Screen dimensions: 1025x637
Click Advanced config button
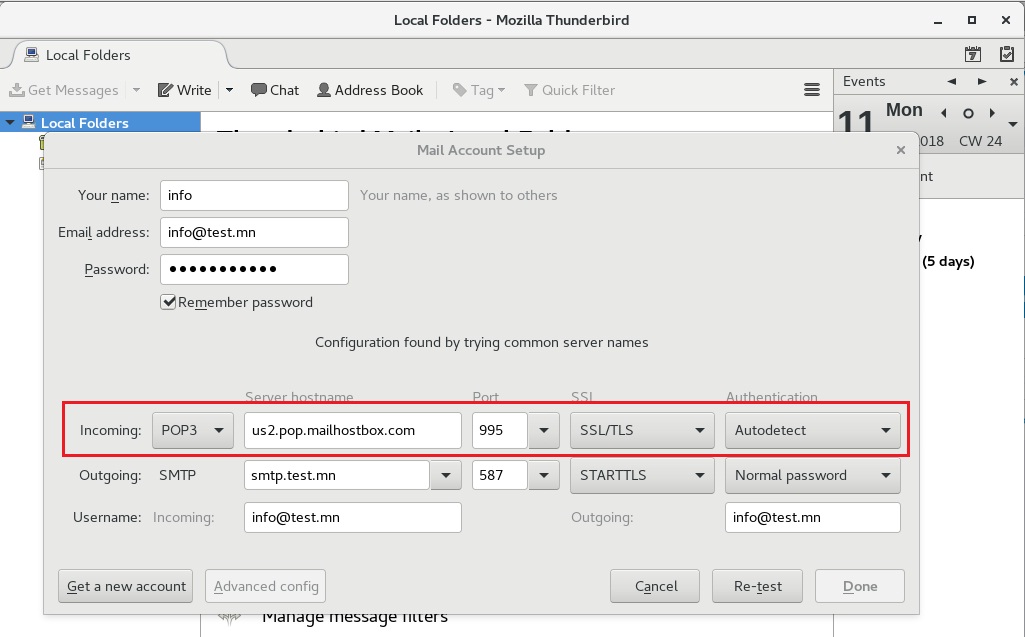pos(265,586)
